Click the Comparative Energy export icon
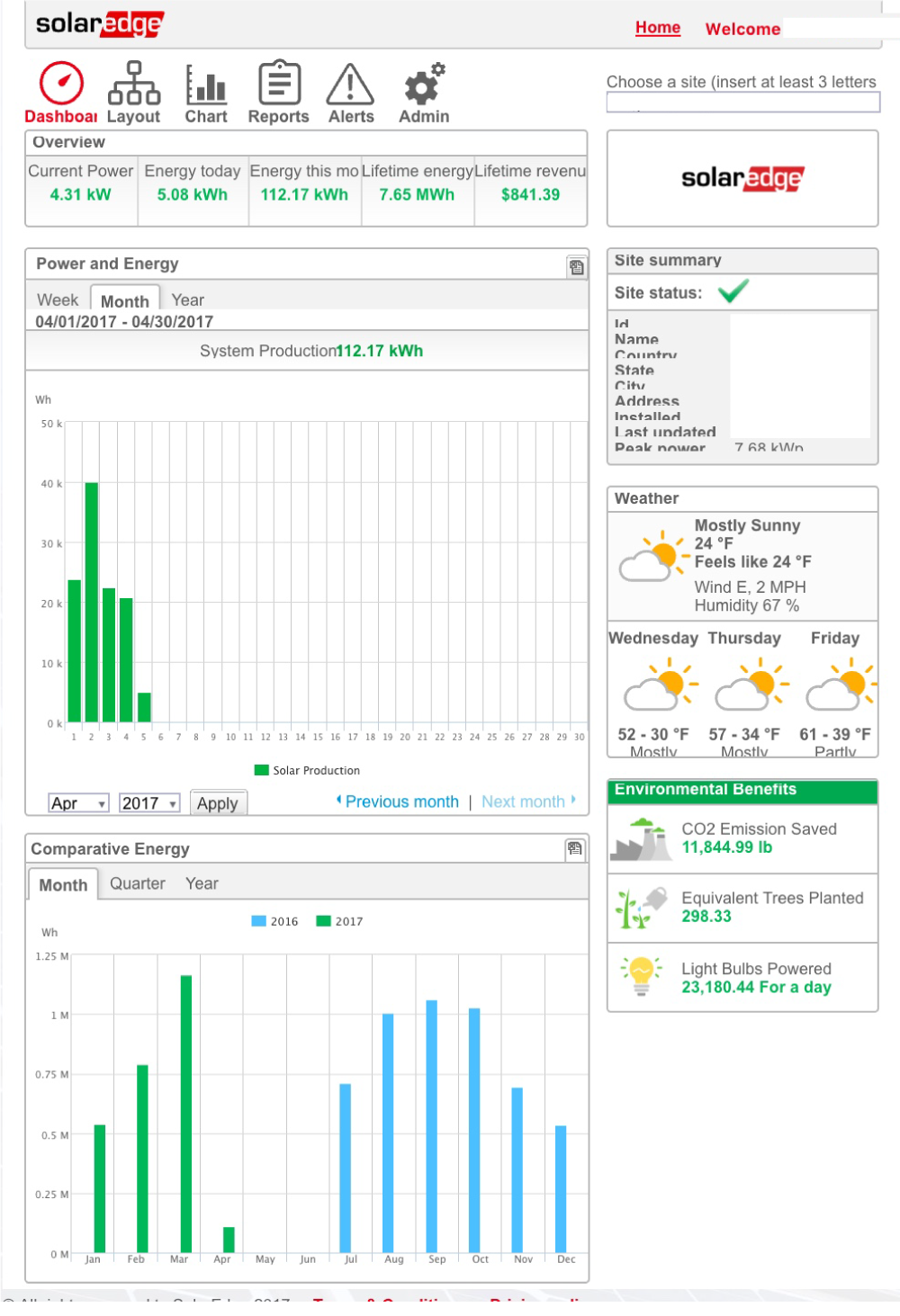The width and height of the screenshot is (900, 1316). coord(575,848)
